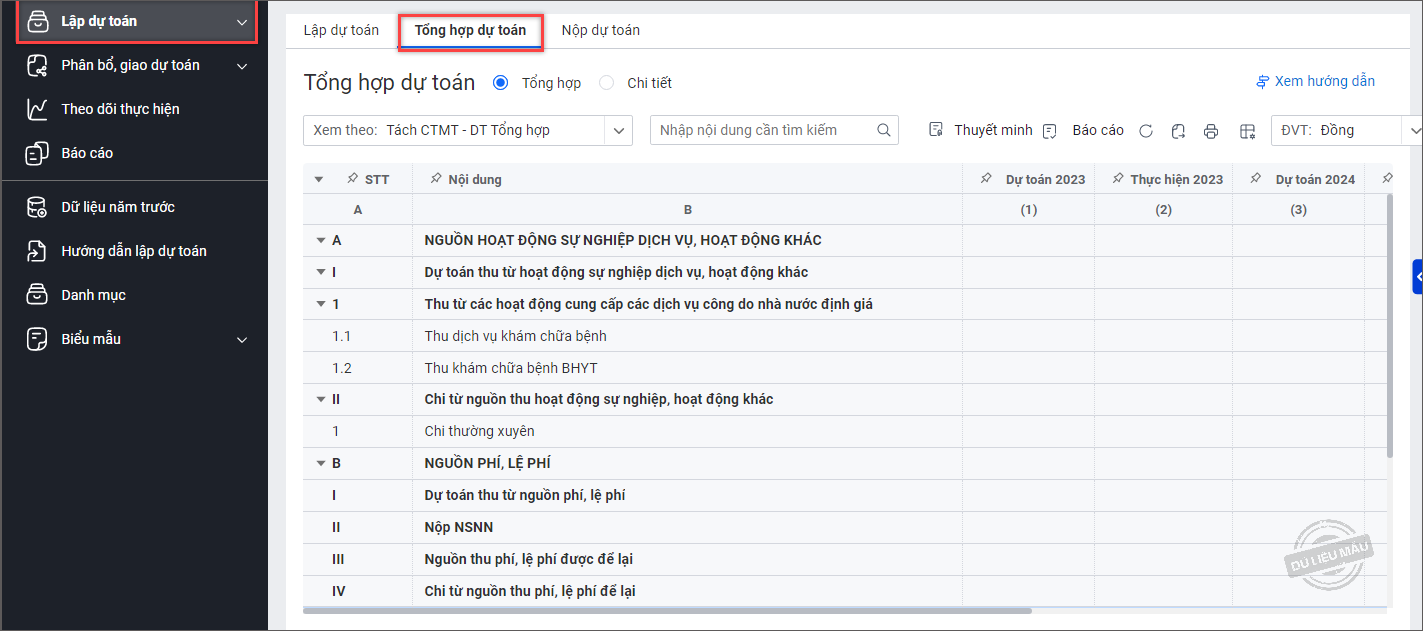Expand the Biểu mẫu sidebar chevron
The image size is (1423, 631).
click(x=241, y=340)
